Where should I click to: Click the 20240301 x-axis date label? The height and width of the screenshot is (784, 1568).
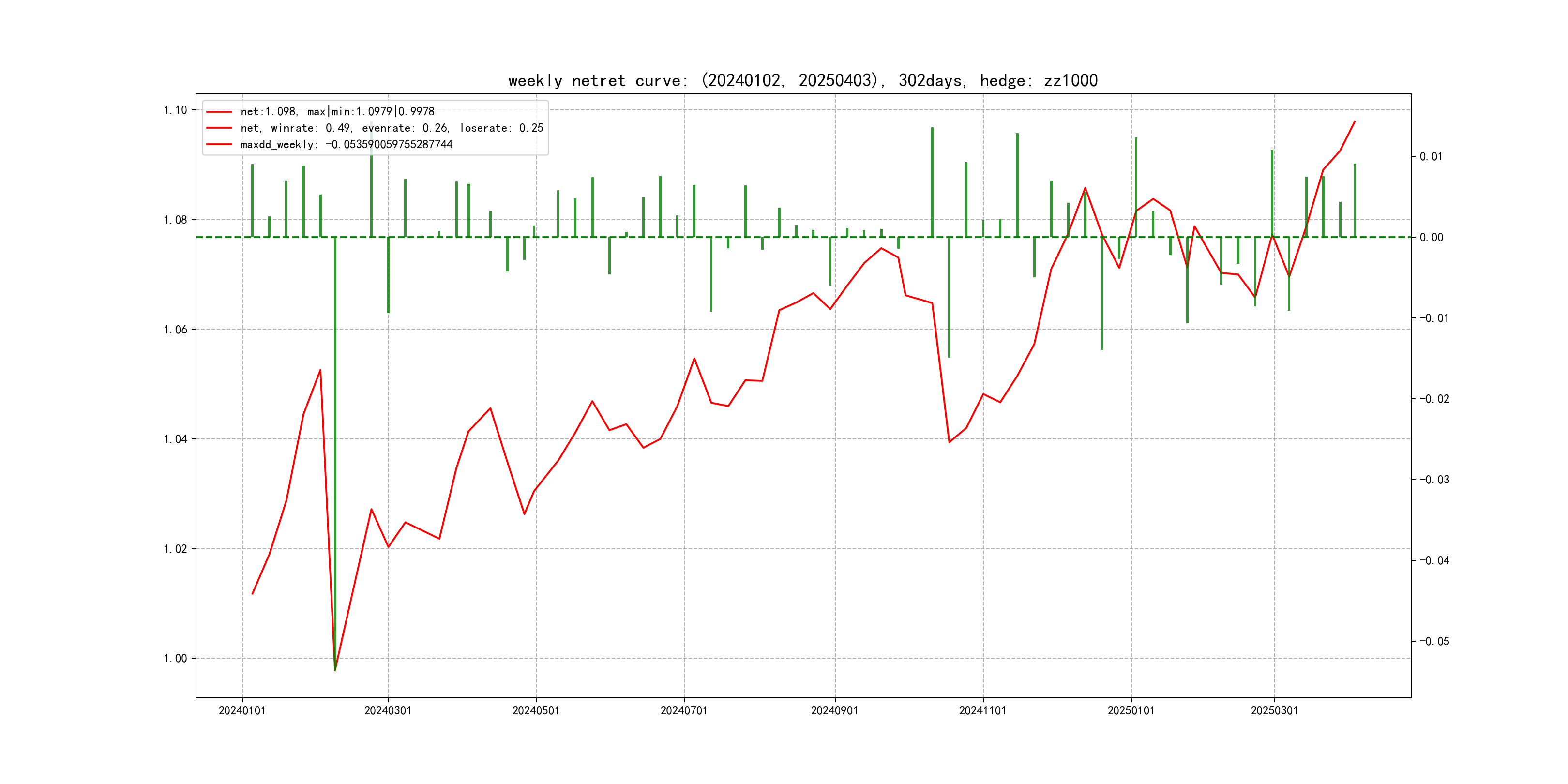pyautogui.click(x=388, y=710)
